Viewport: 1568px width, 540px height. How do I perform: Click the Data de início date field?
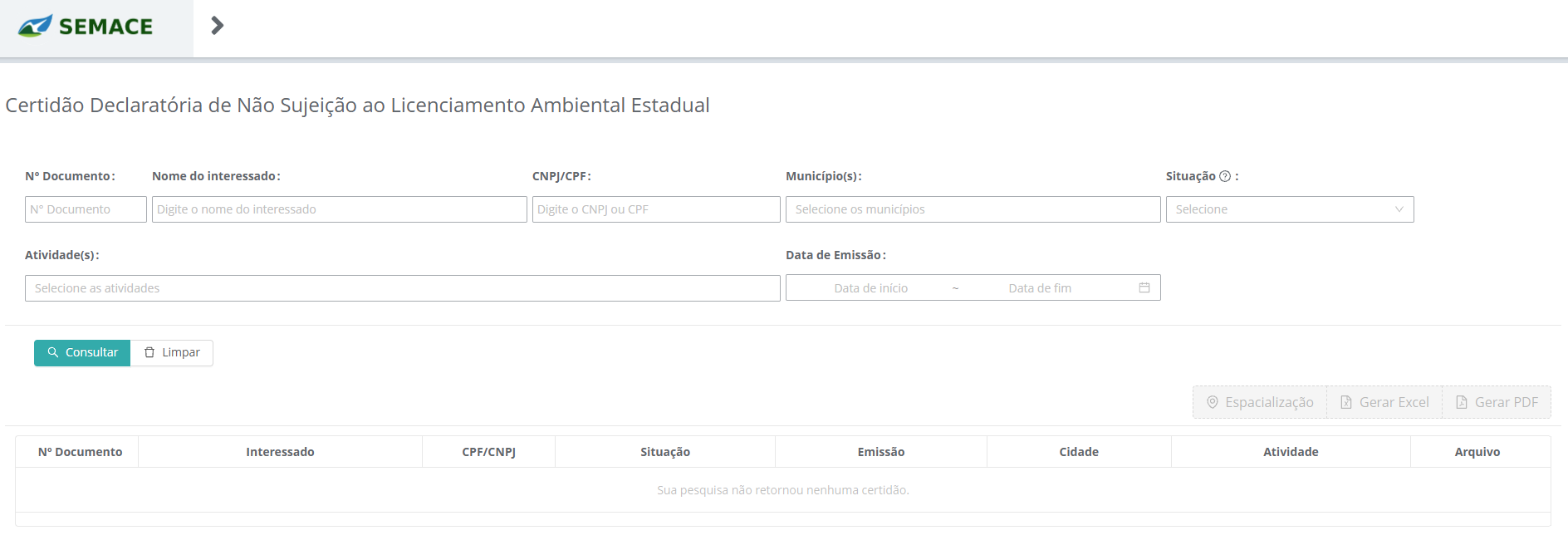(x=870, y=288)
